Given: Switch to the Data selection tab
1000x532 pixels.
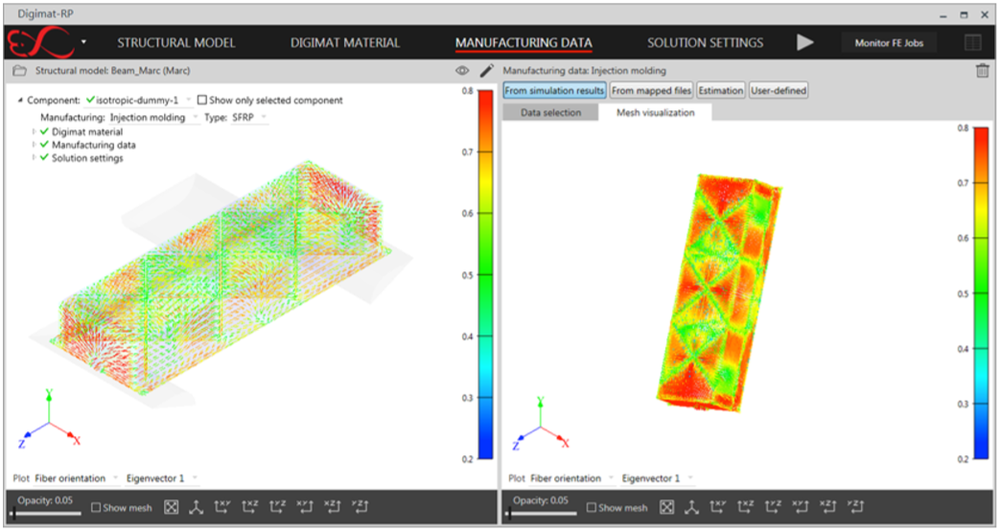Looking at the screenshot, I should tap(550, 112).
